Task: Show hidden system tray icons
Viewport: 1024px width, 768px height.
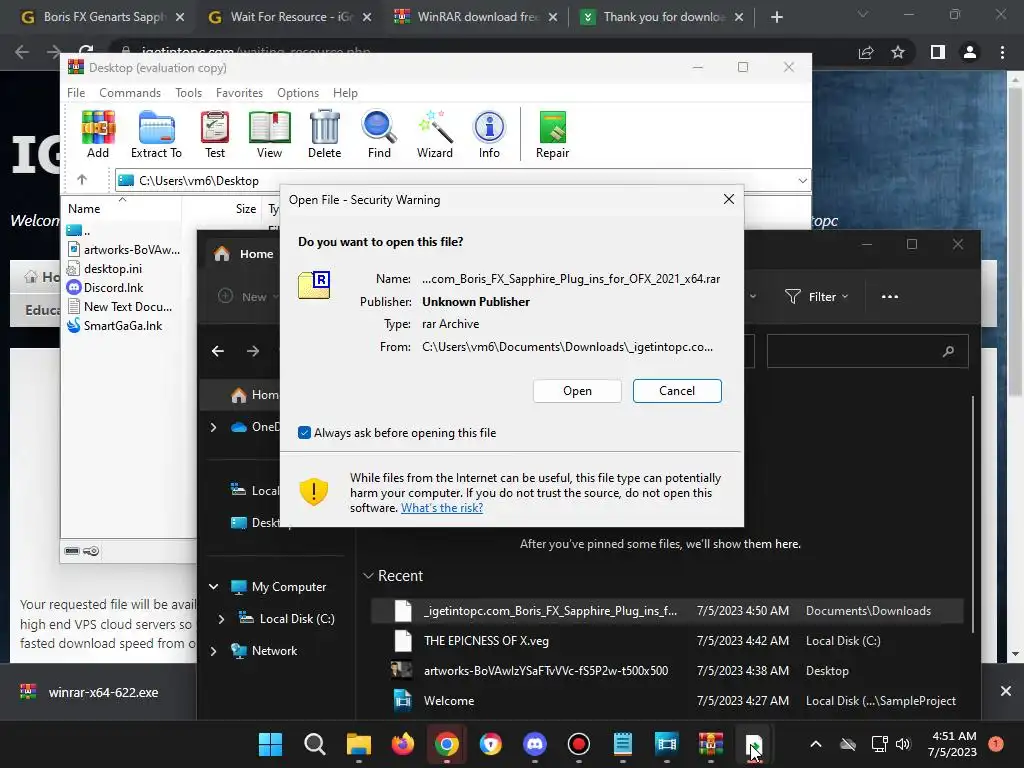Action: (x=816, y=744)
